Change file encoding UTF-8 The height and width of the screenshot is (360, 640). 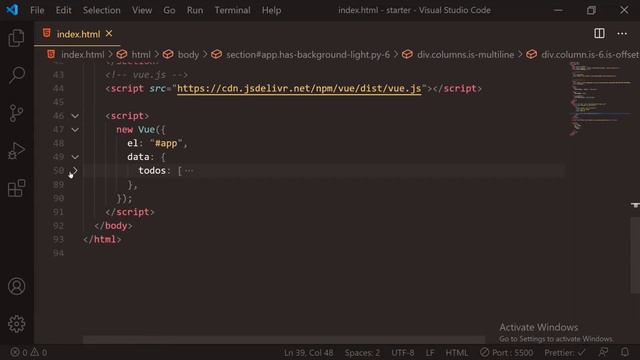(403, 352)
